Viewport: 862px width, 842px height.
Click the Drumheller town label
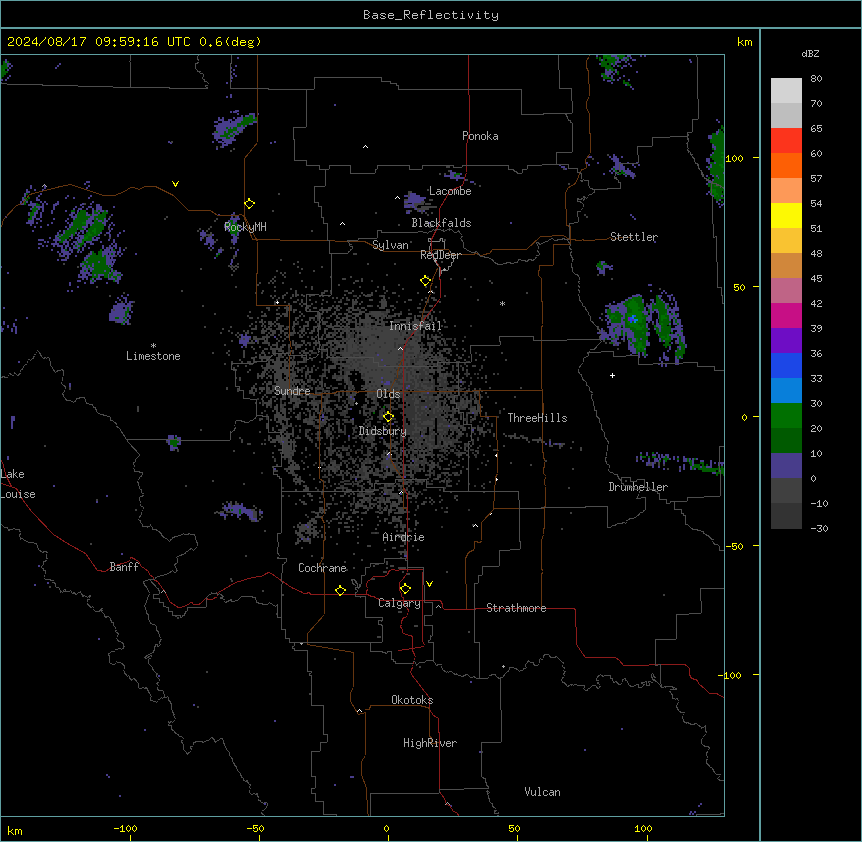point(638,487)
